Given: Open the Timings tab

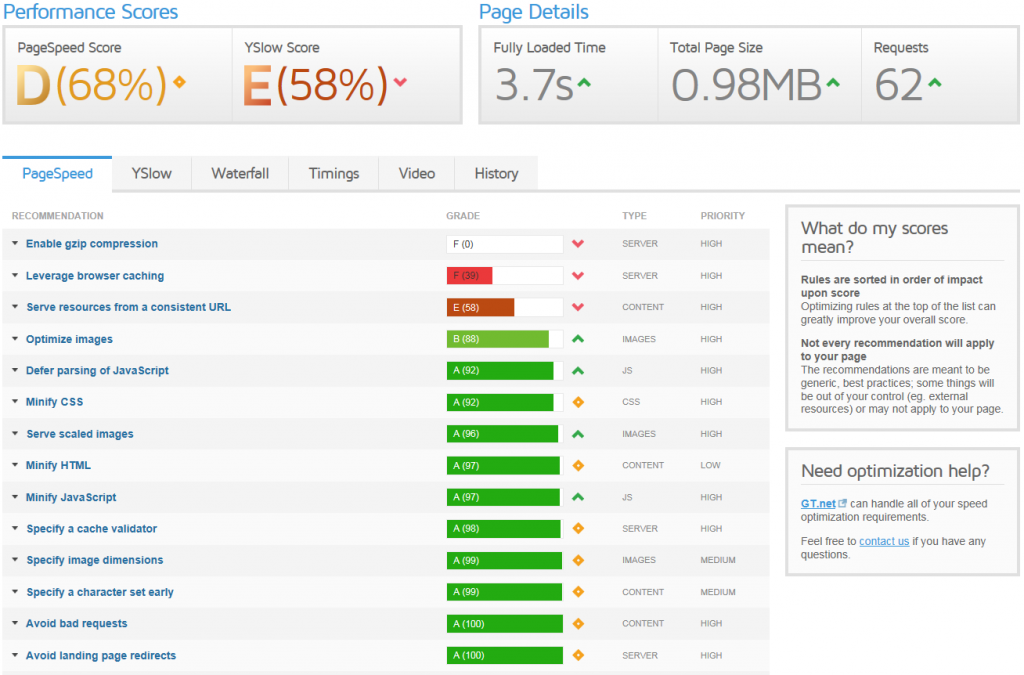Looking at the screenshot, I should click(x=334, y=174).
